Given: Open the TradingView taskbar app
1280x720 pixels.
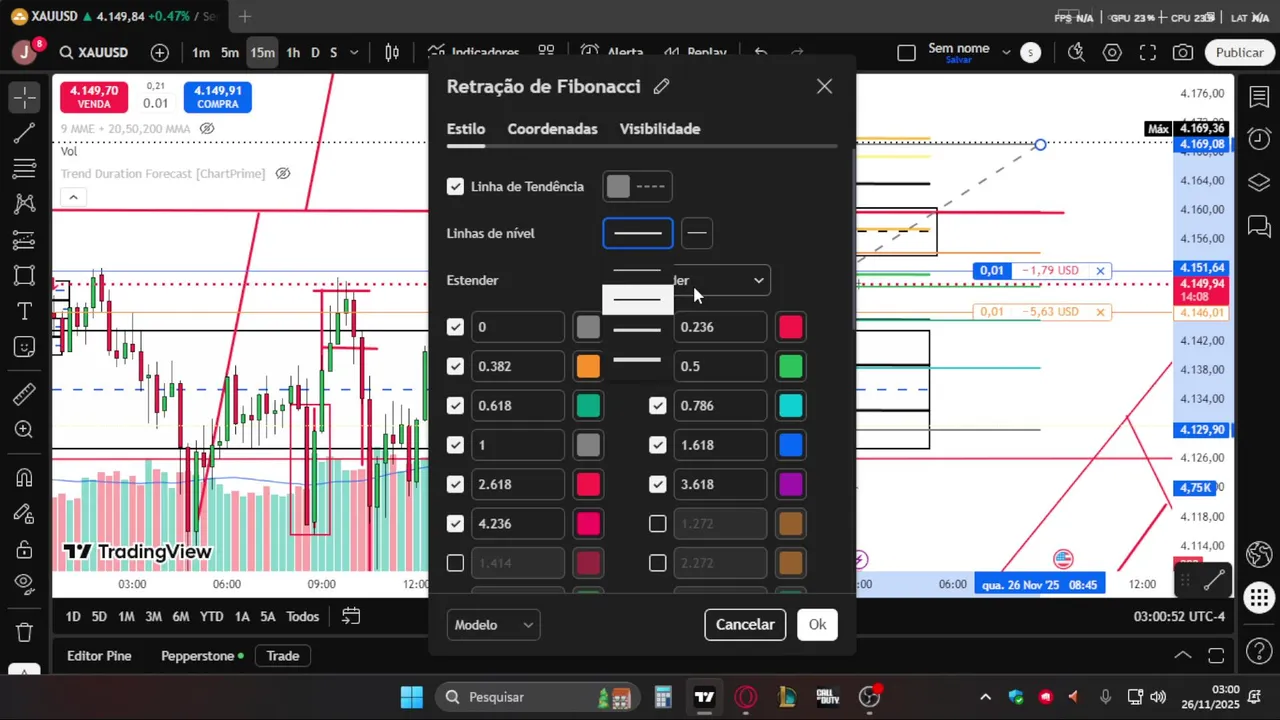Looking at the screenshot, I should (704, 697).
